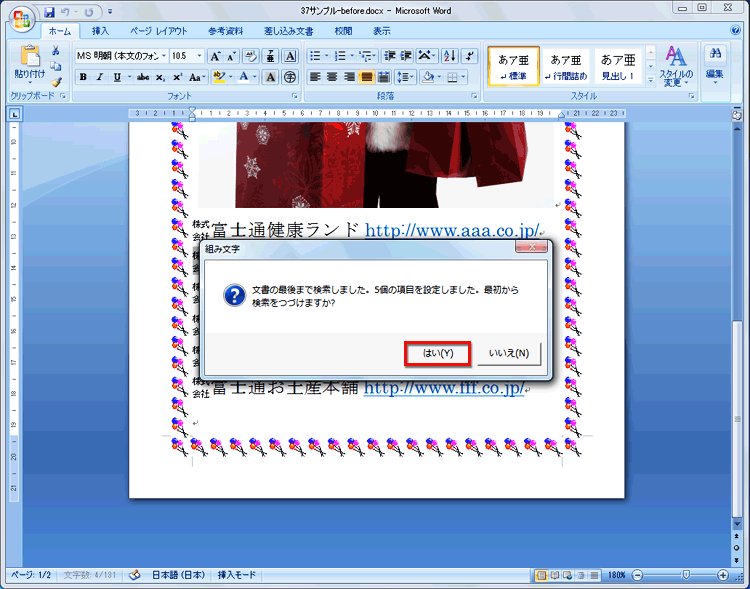Center align text
750x589 pixels.
332,77
